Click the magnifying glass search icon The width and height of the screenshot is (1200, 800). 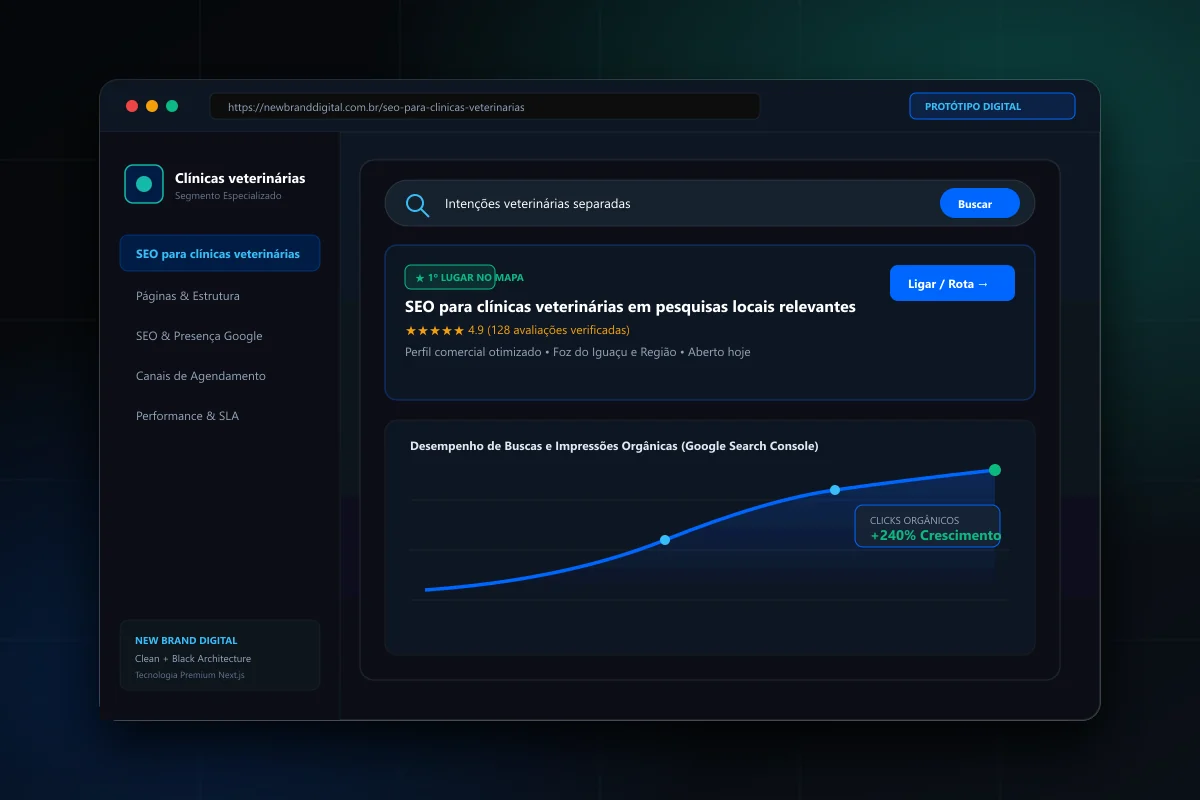click(x=417, y=205)
